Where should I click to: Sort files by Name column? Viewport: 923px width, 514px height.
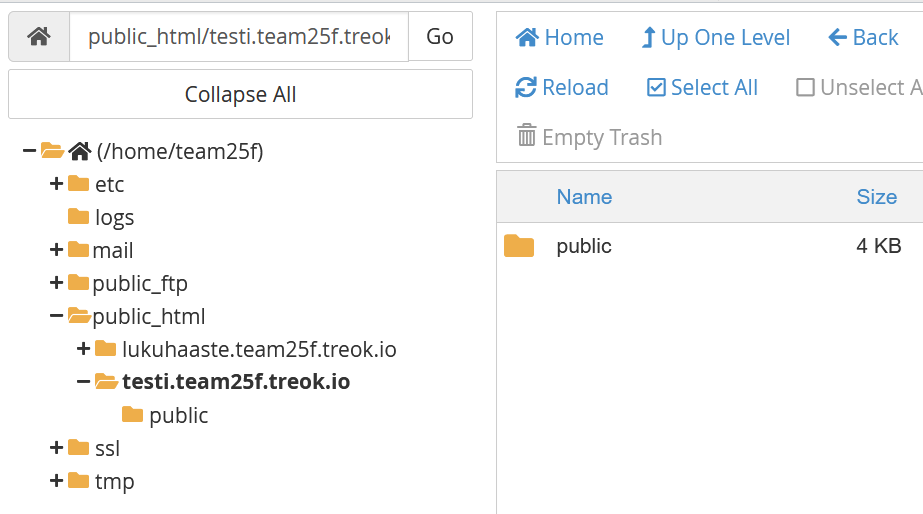[584, 197]
